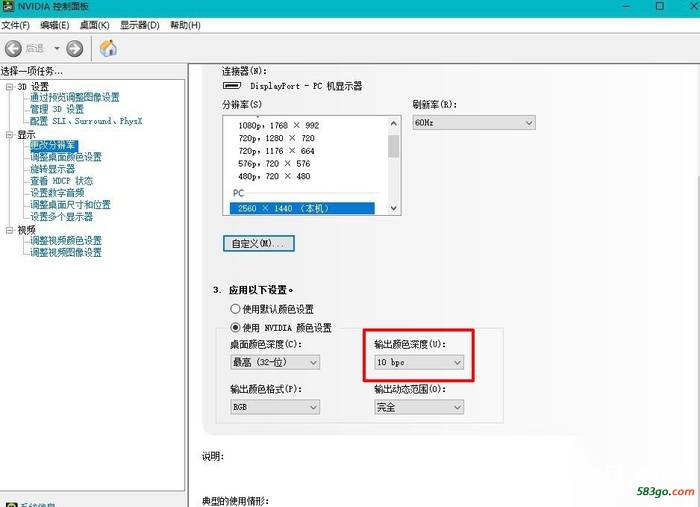Click resolution list scroll up arrow
This screenshot has height=507, width=700.
pos(393,123)
